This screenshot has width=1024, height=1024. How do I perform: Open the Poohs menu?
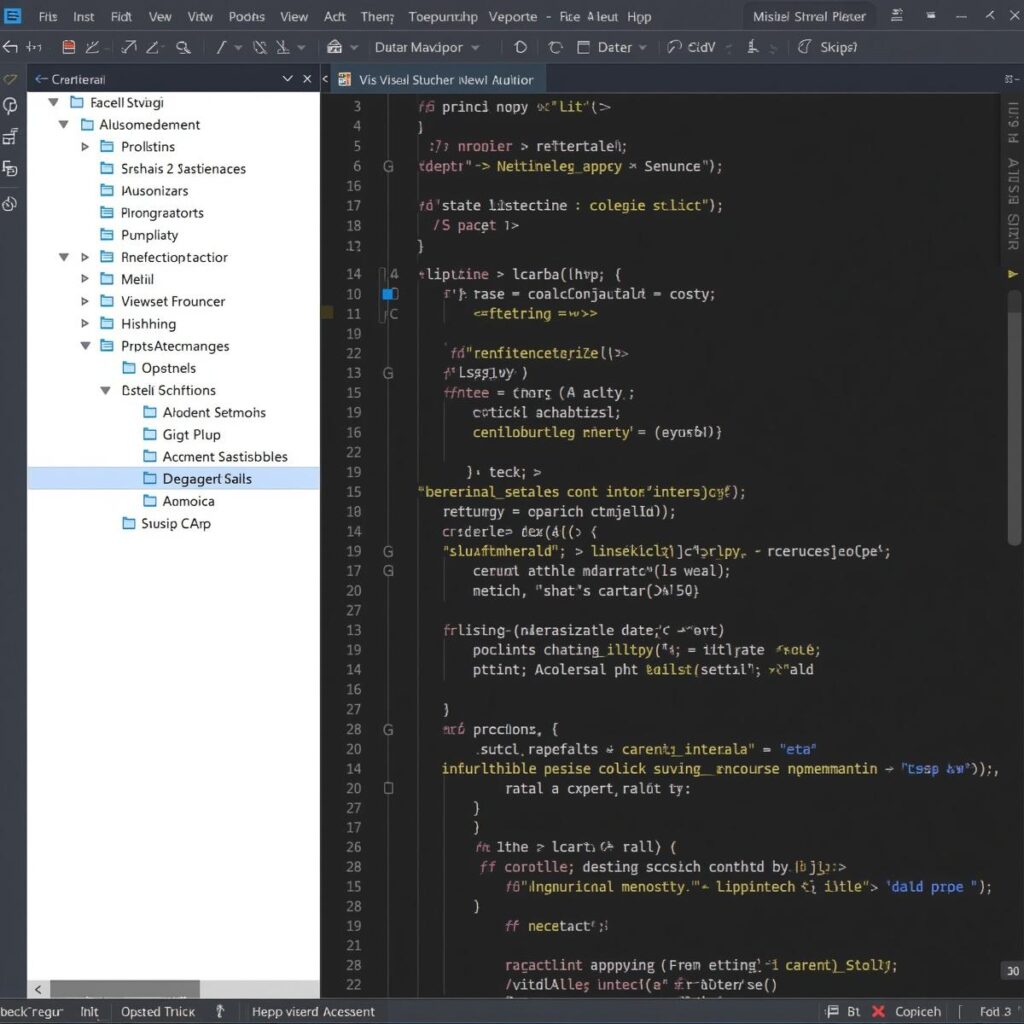246,16
